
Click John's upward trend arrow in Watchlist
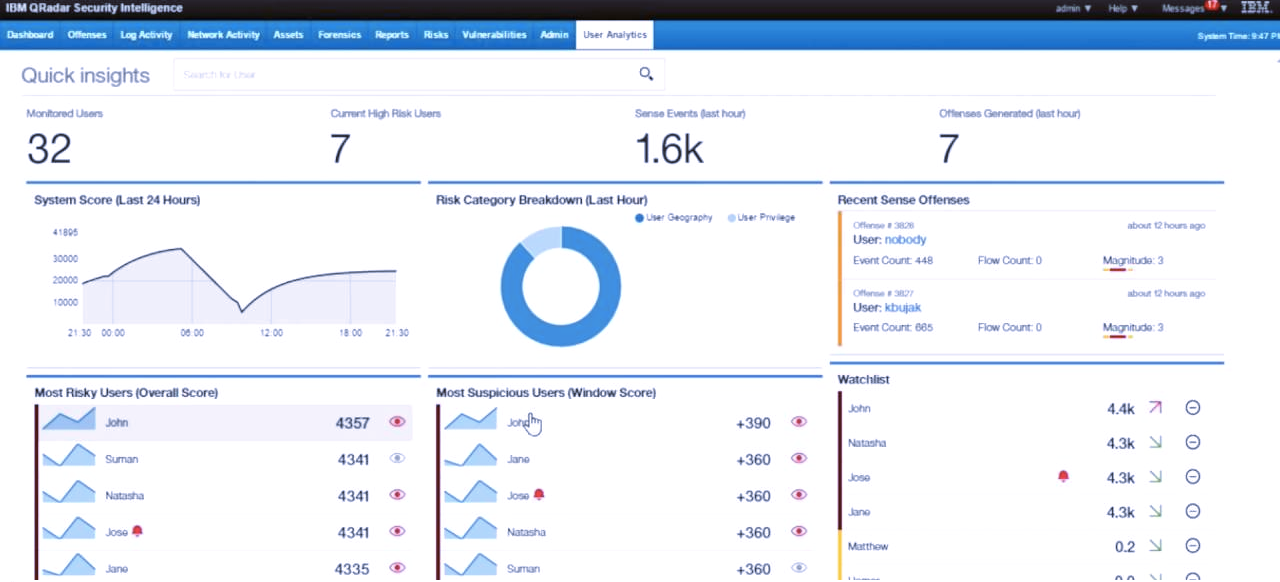(x=1155, y=408)
